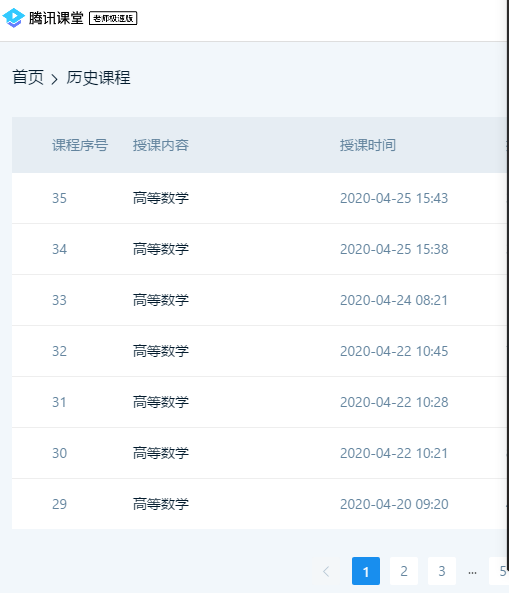
Task: Click the breadcrumb chevron separator
Action: pyautogui.click(x=54, y=79)
